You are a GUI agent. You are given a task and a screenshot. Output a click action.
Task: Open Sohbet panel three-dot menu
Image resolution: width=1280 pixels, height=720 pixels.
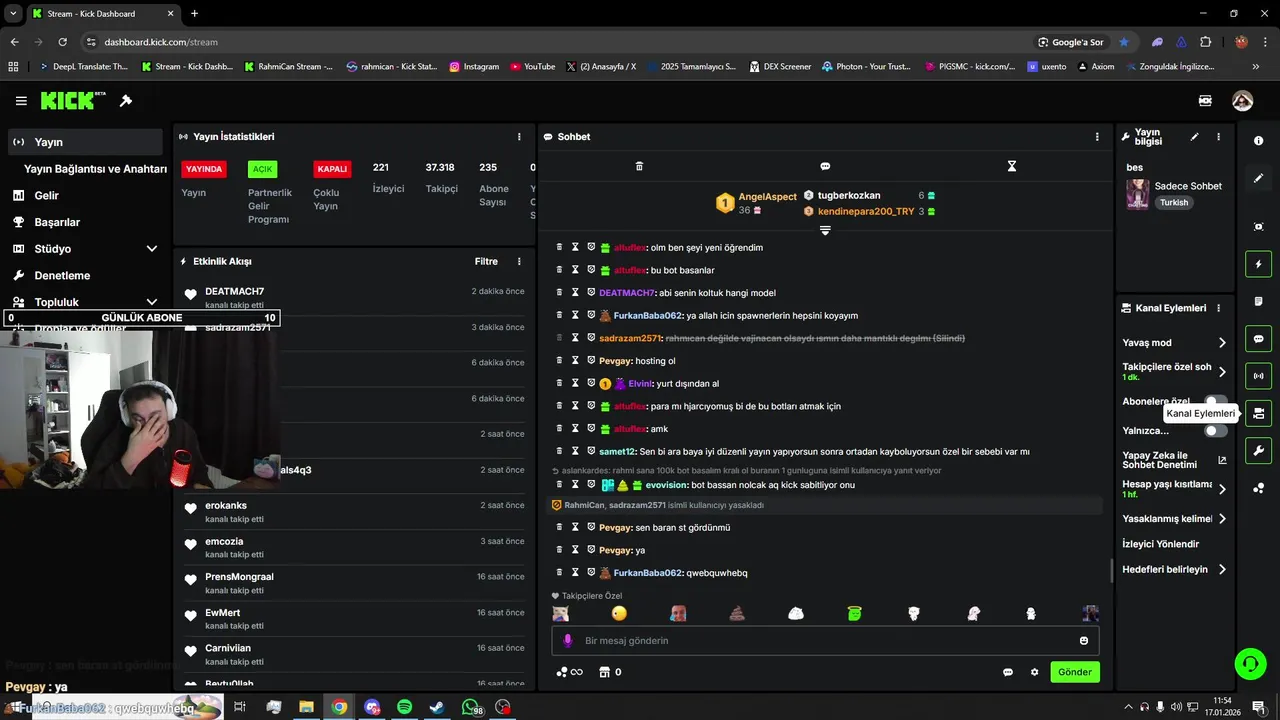(x=1097, y=137)
